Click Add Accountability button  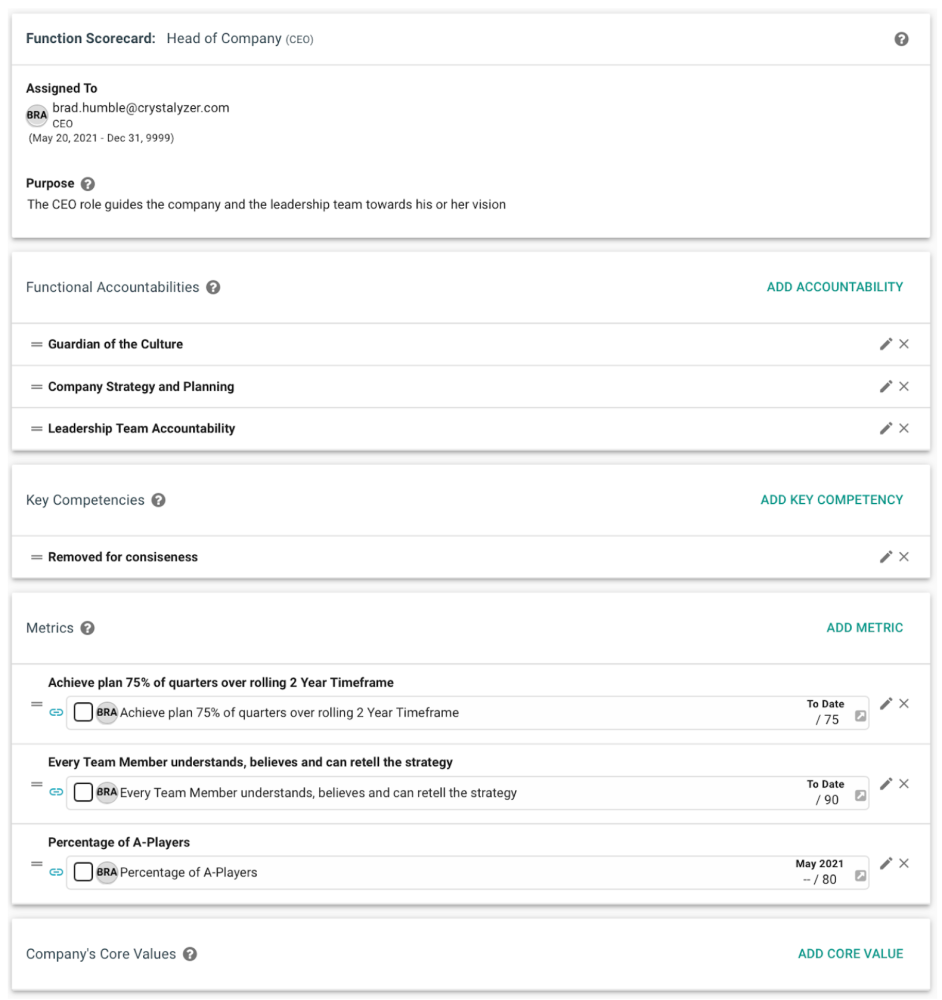[834, 287]
